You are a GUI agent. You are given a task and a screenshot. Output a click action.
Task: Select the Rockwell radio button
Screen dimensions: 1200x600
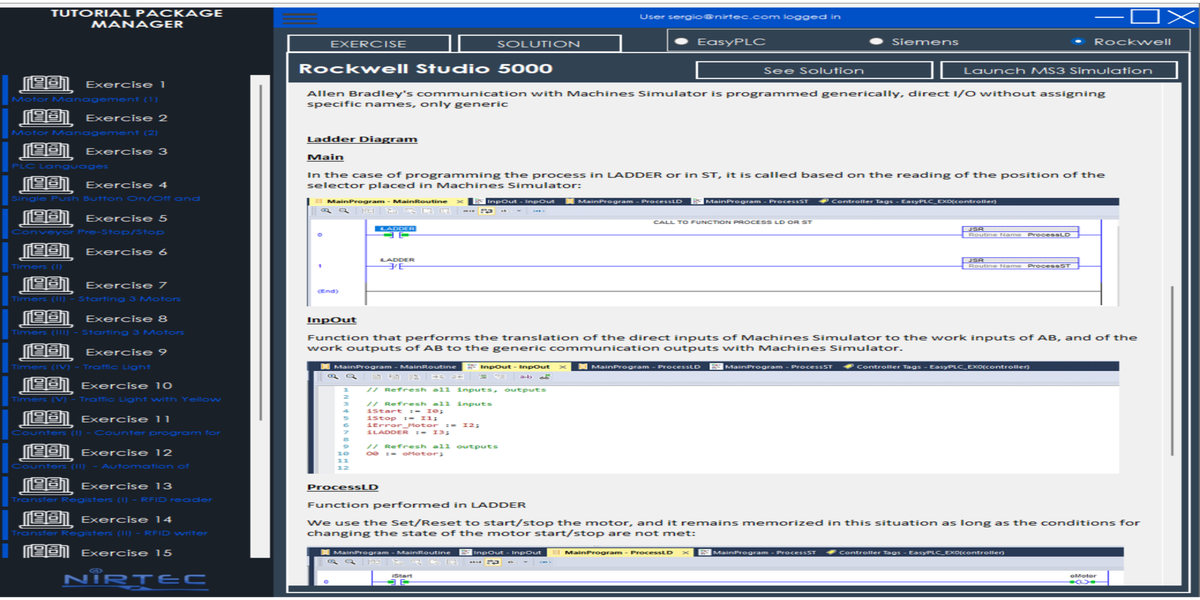click(x=1077, y=42)
